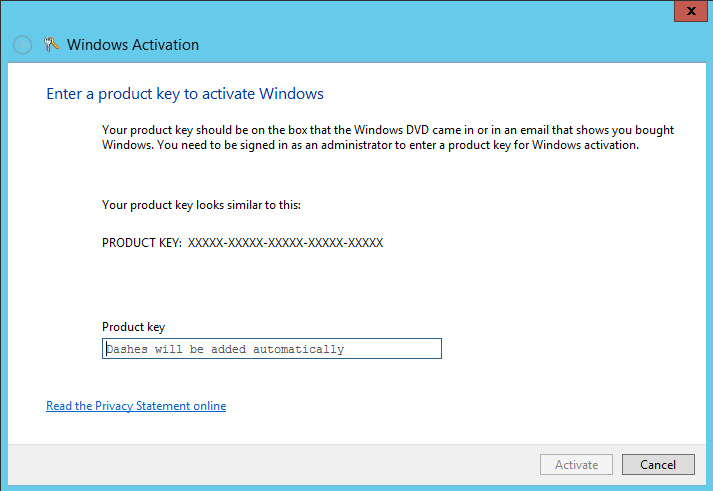Click the uppercase PRODUCT KEY: sample label

pos(142,243)
